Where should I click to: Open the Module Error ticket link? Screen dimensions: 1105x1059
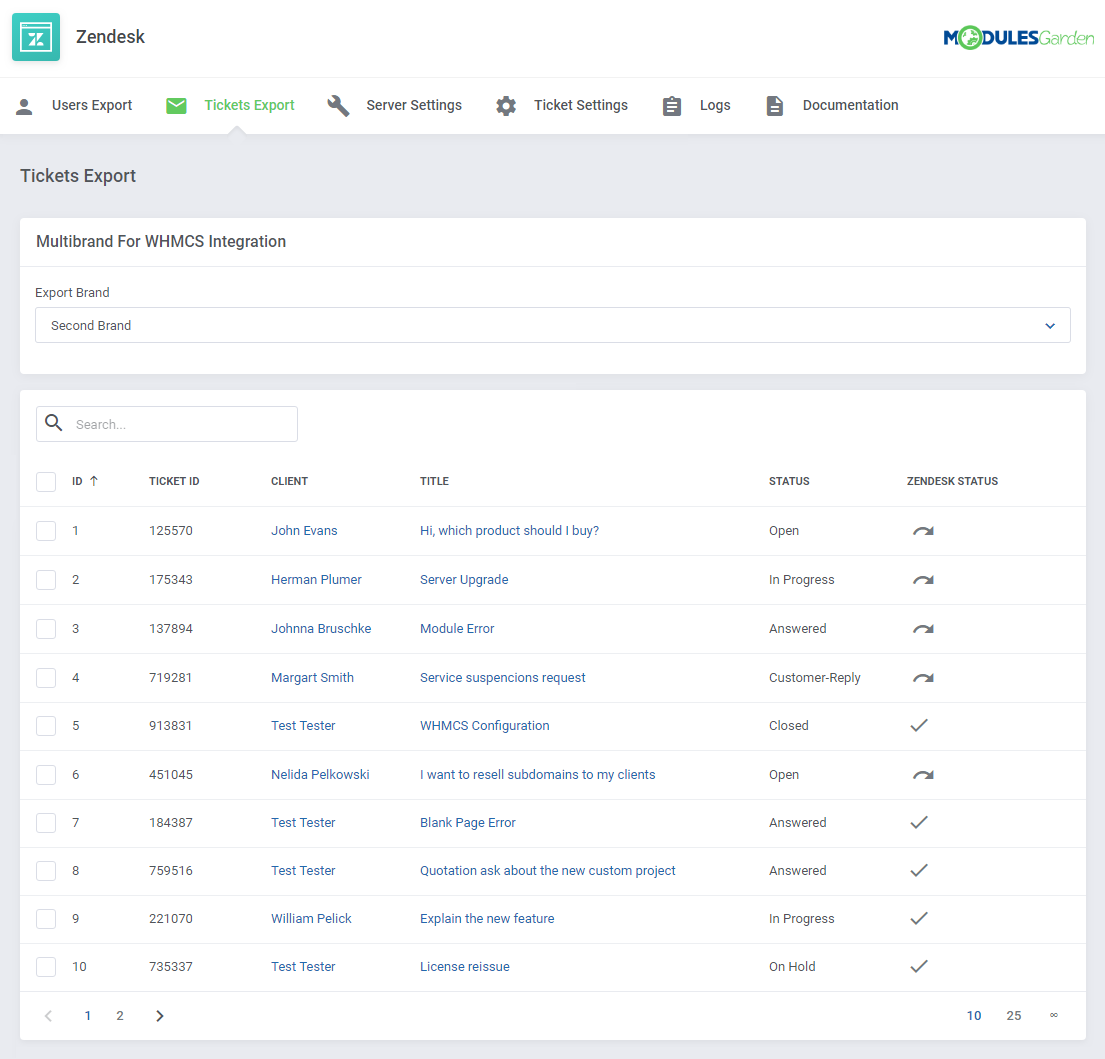[457, 628]
